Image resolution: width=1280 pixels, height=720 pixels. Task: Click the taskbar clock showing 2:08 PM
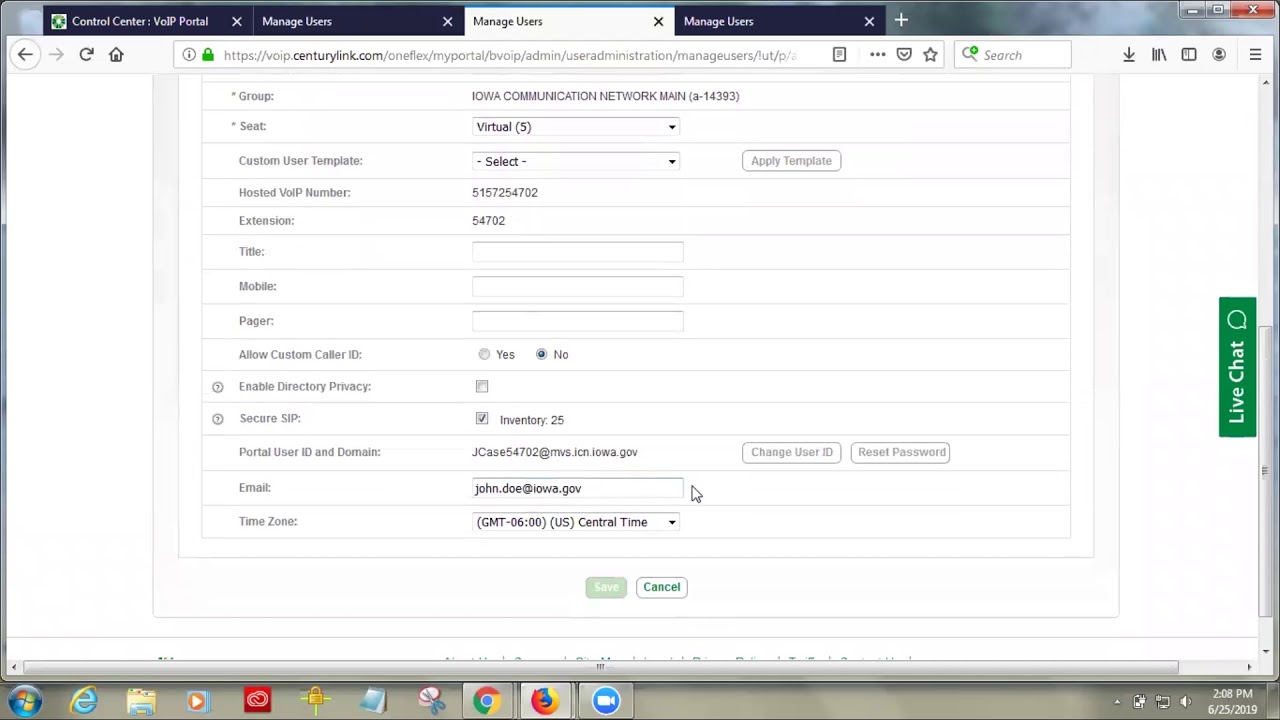coord(1232,701)
